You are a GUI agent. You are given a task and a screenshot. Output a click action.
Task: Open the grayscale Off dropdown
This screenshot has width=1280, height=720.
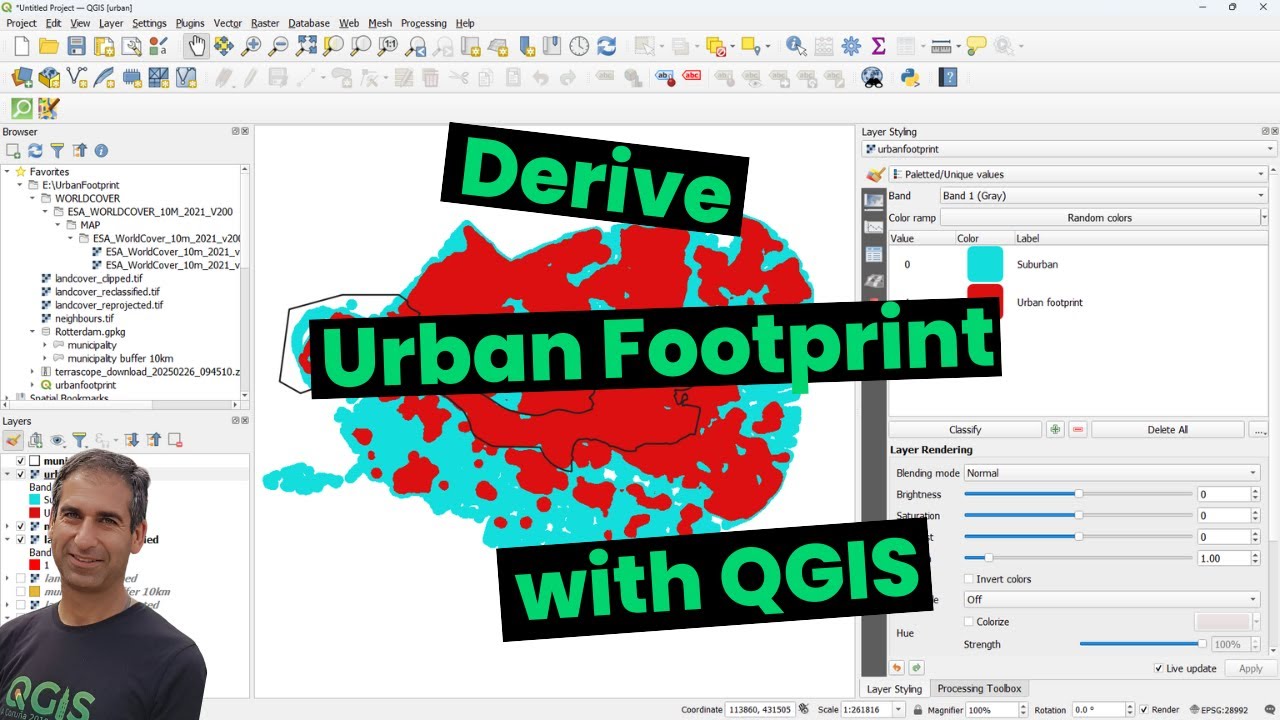[1111, 599]
